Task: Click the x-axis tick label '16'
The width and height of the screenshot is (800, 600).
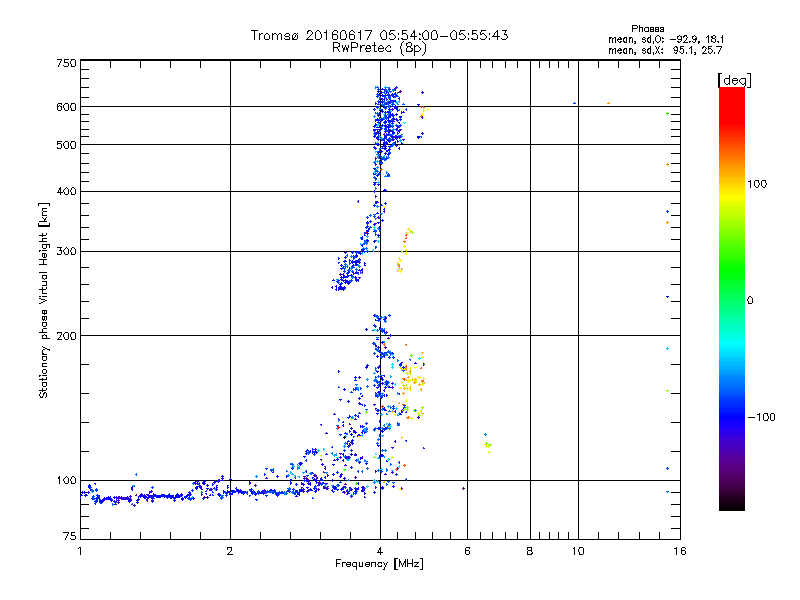Action: [x=680, y=551]
